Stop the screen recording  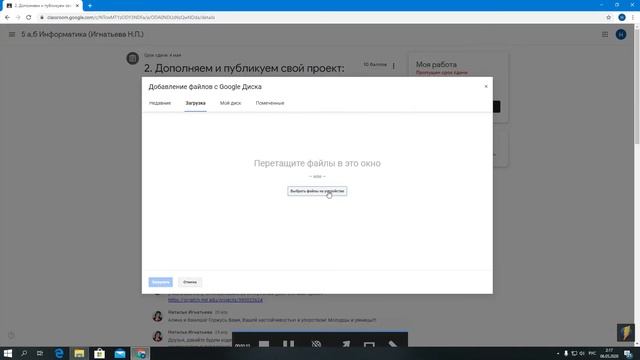click(x=264, y=344)
